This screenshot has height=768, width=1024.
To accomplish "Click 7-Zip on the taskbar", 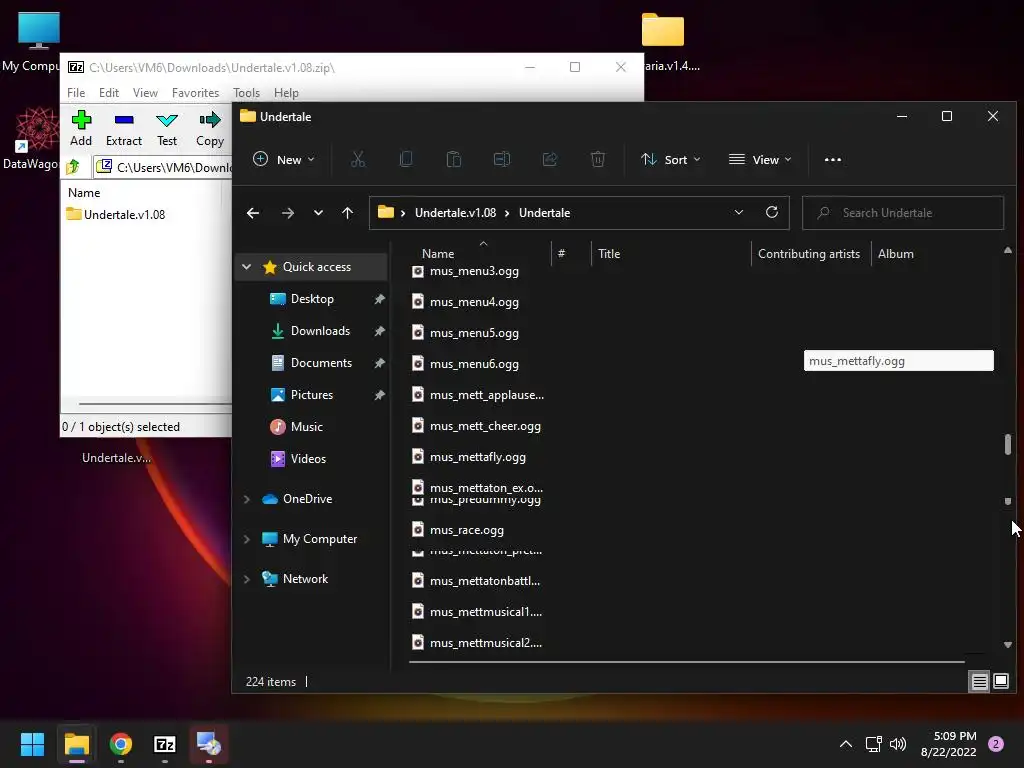I will coord(165,744).
